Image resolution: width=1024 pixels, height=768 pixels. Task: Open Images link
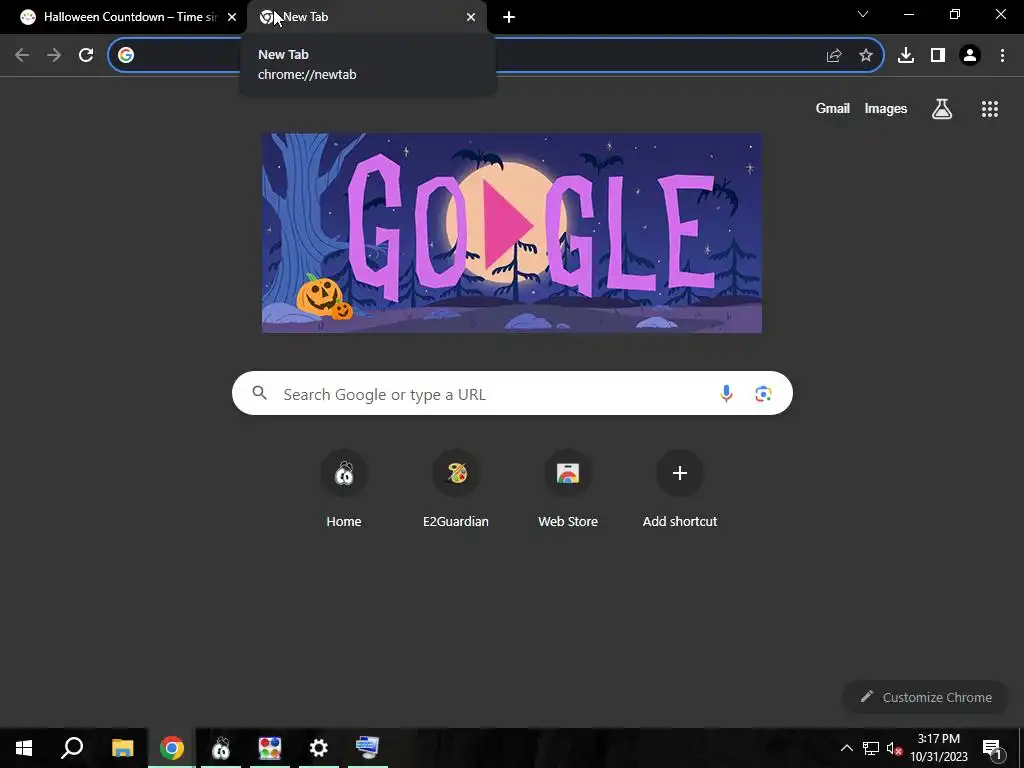coord(886,109)
